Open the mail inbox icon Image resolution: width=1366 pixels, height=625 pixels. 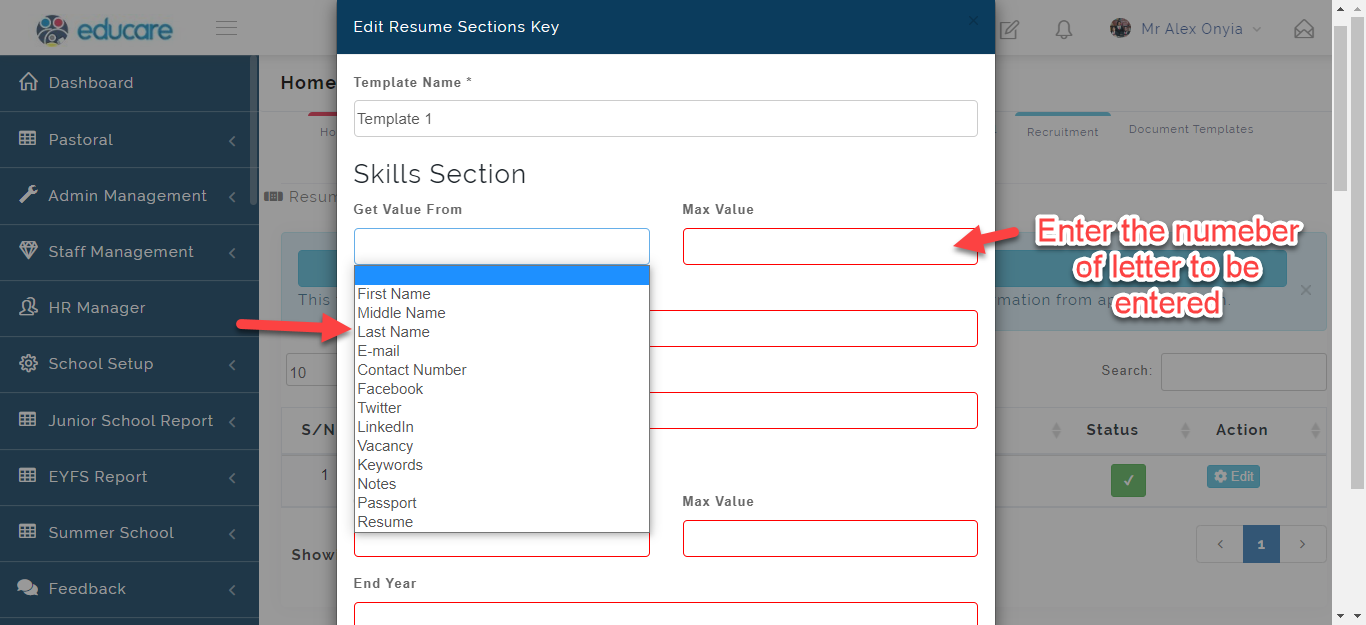coord(1304,29)
